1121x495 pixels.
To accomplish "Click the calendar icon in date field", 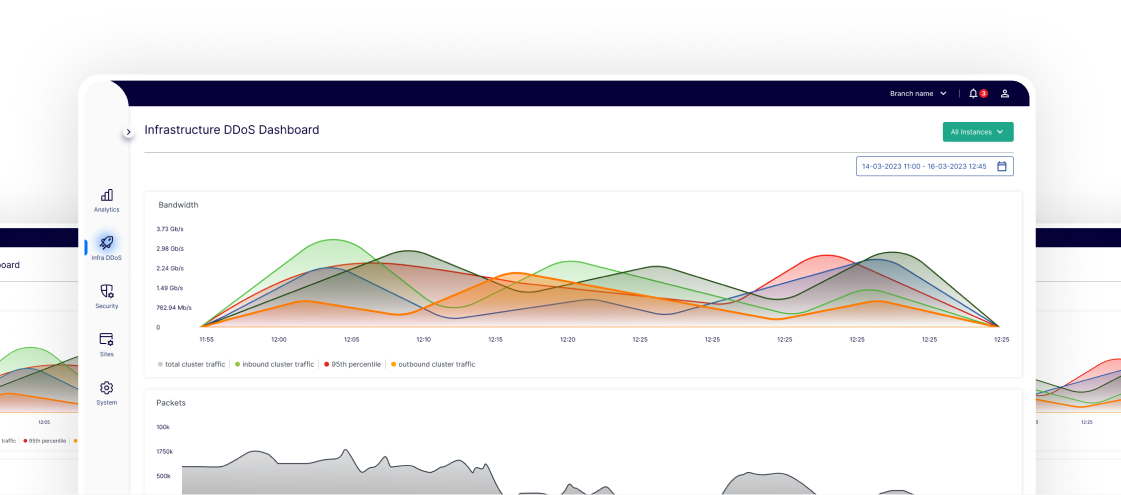I will pos(1002,167).
